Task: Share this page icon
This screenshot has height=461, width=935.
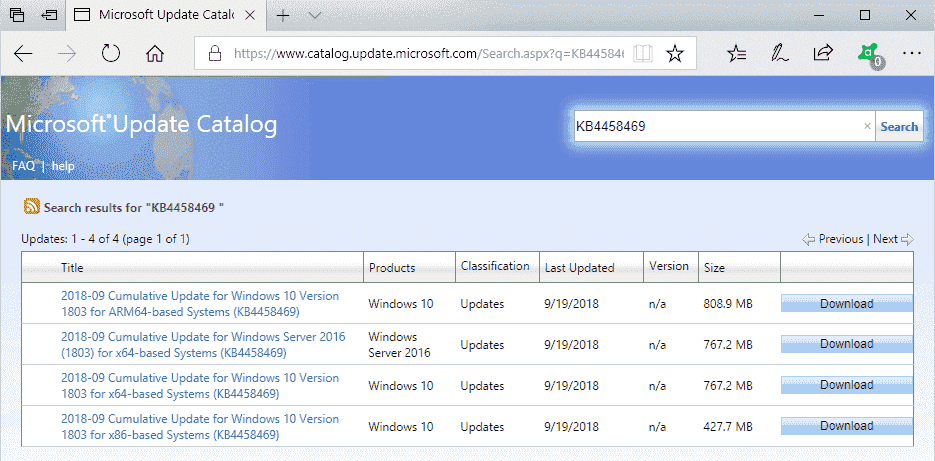Action: click(823, 53)
